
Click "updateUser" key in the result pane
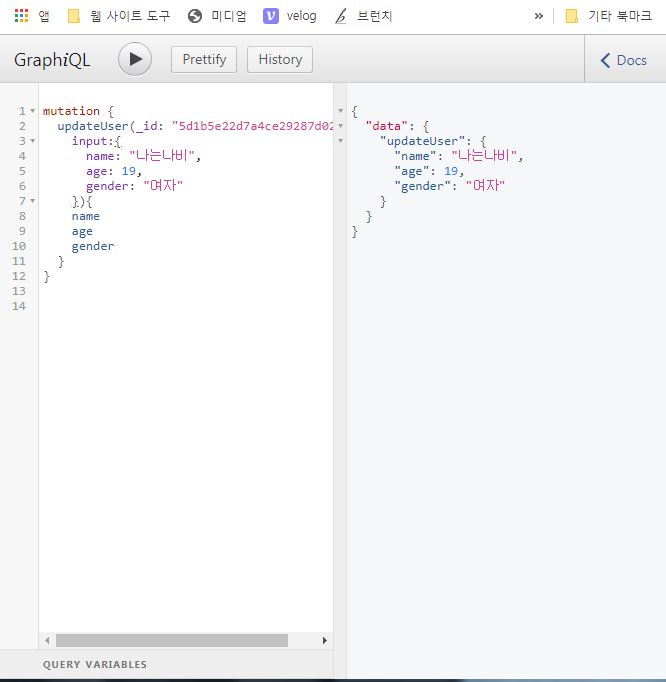click(x=422, y=141)
